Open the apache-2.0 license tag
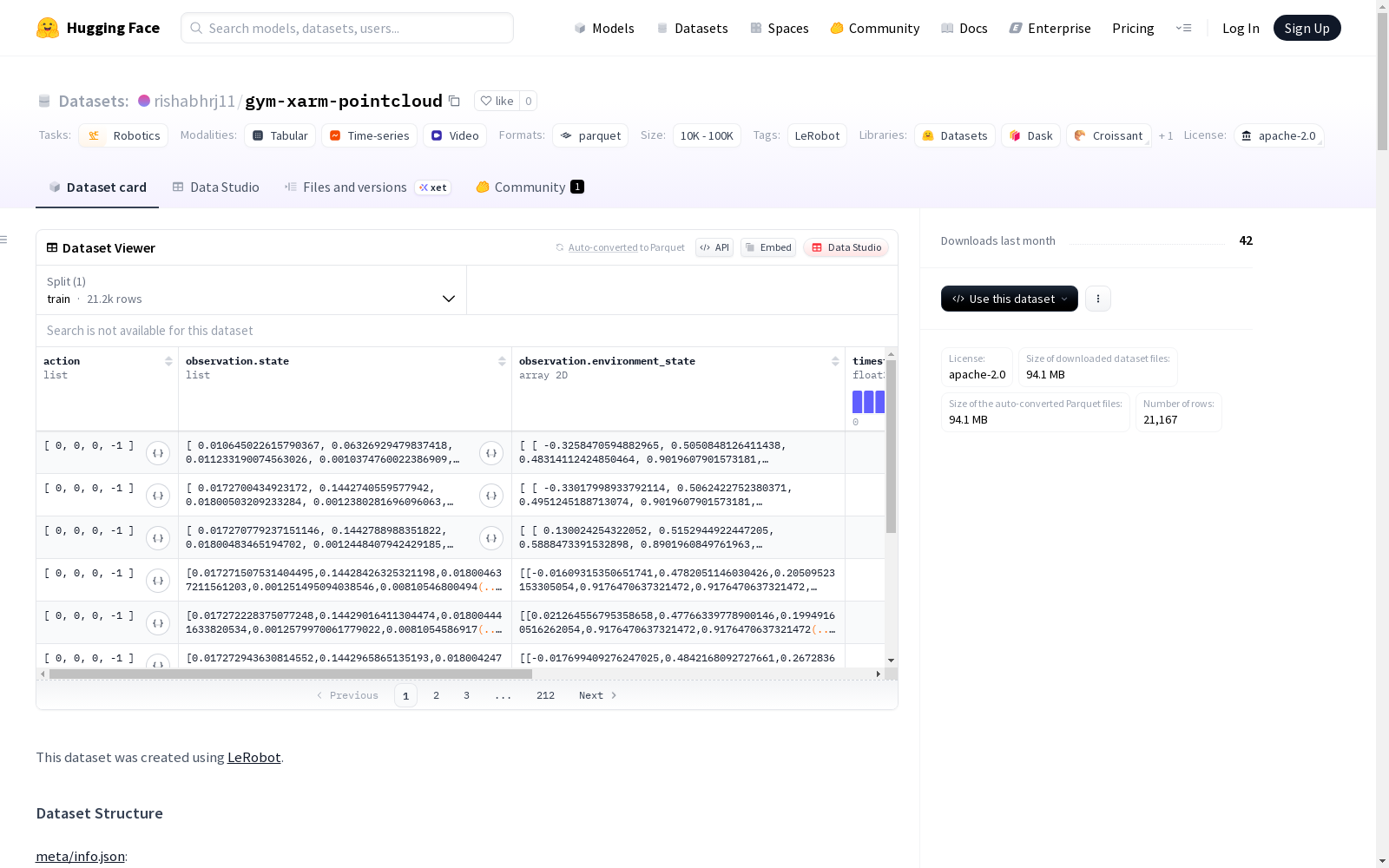Viewport: 1389px width, 868px height. click(1279, 135)
